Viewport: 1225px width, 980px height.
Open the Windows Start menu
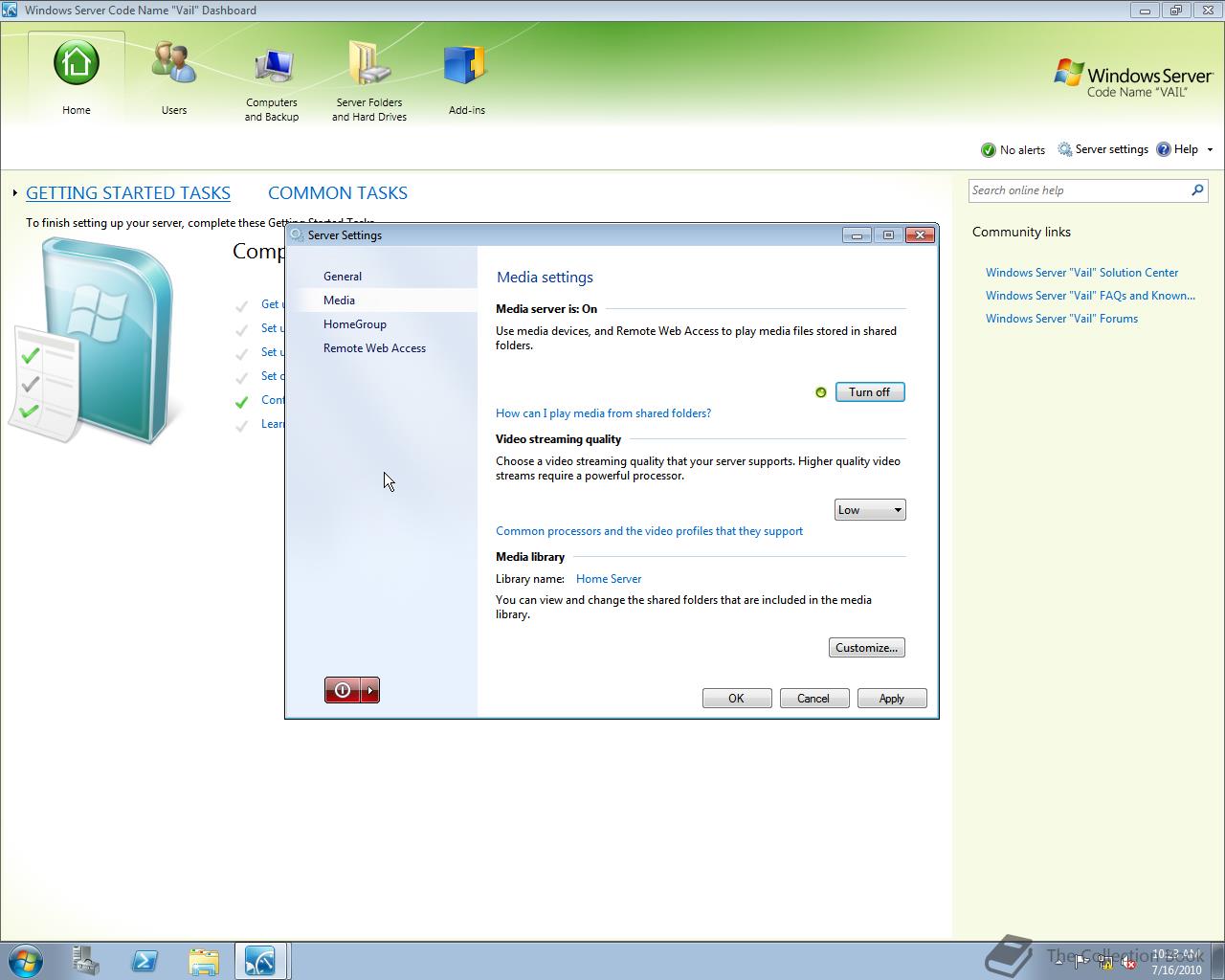[x=26, y=961]
